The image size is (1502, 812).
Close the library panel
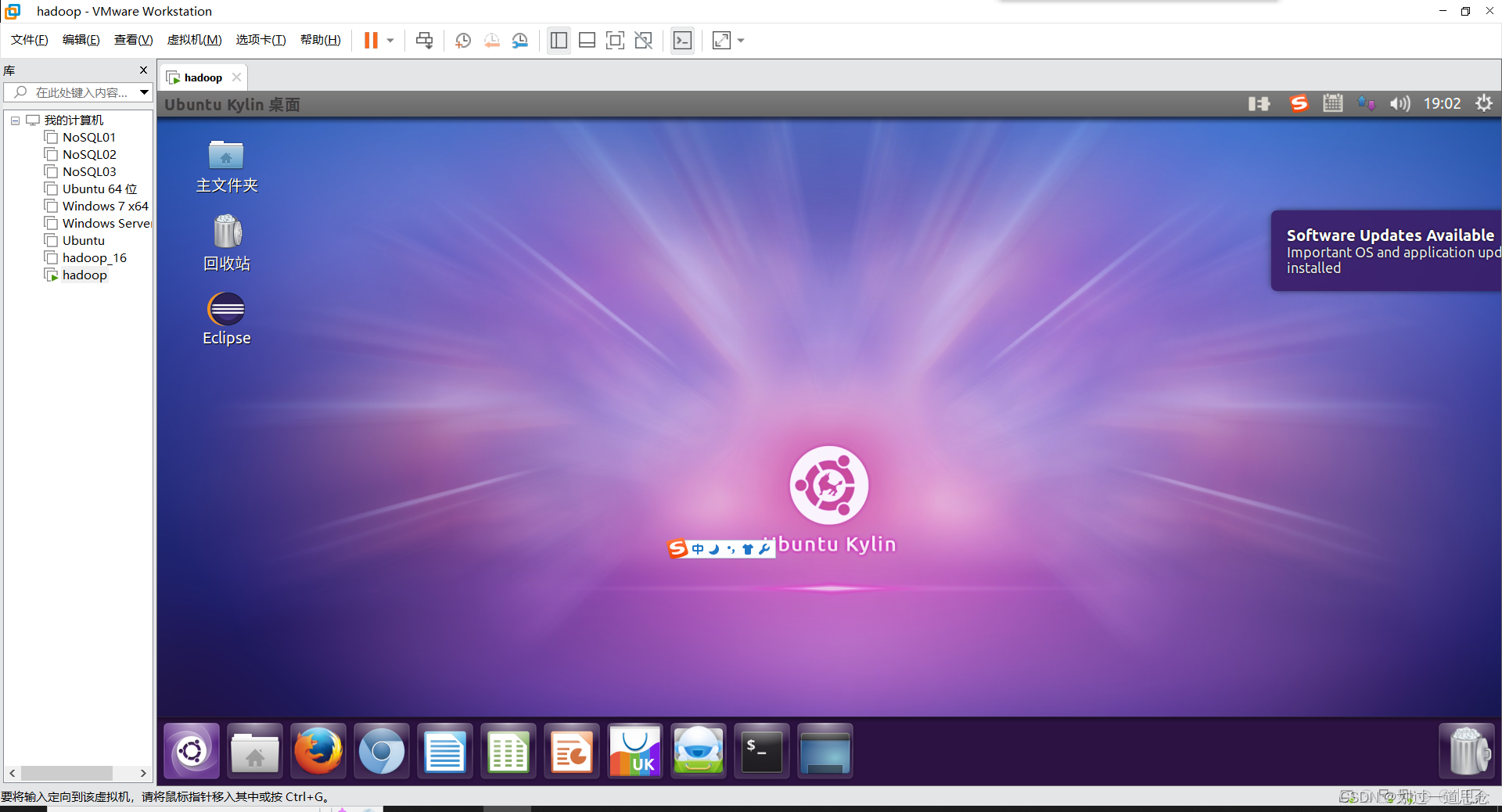tap(143, 70)
